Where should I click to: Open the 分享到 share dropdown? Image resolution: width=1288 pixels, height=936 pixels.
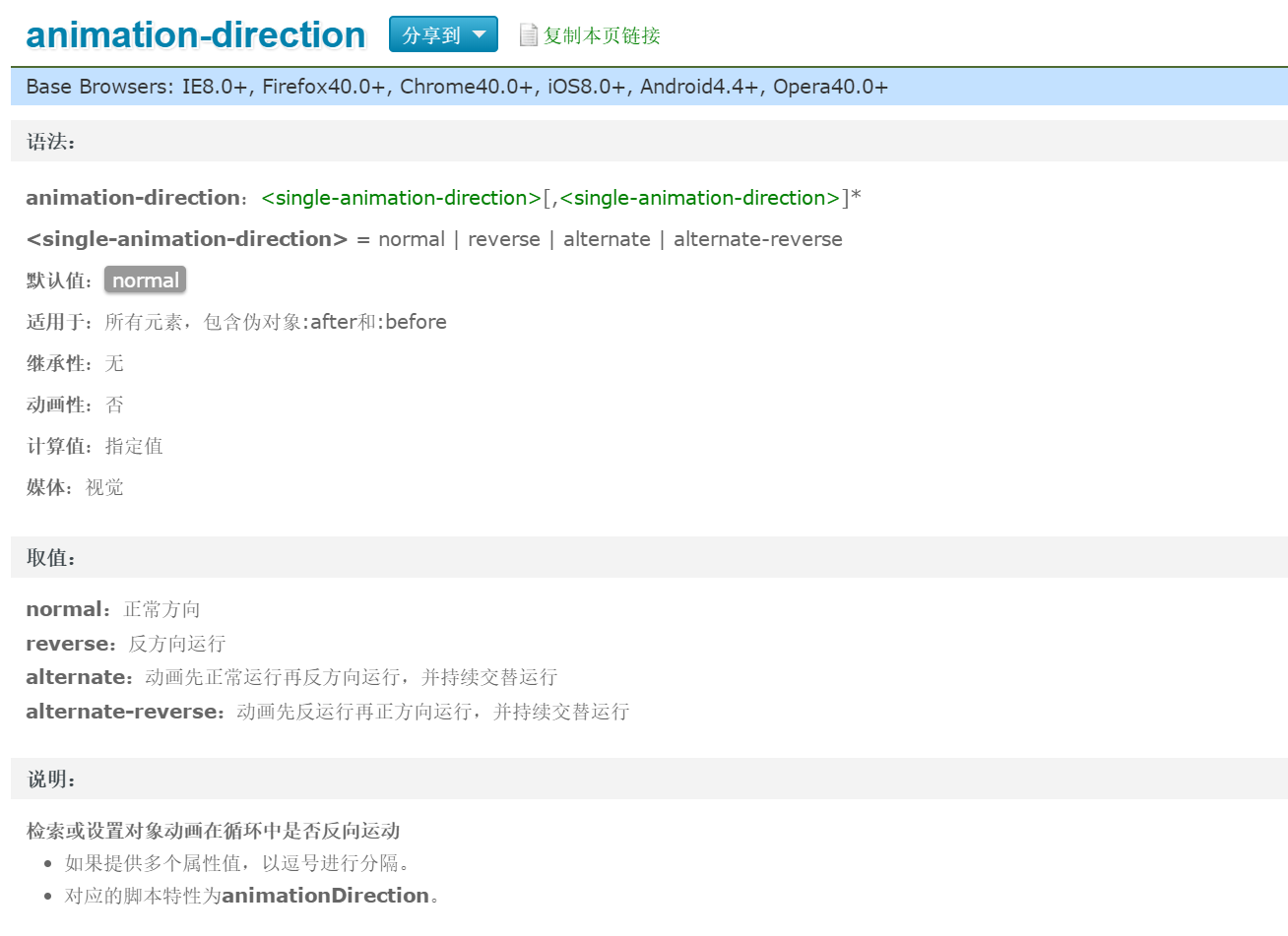coord(443,34)
